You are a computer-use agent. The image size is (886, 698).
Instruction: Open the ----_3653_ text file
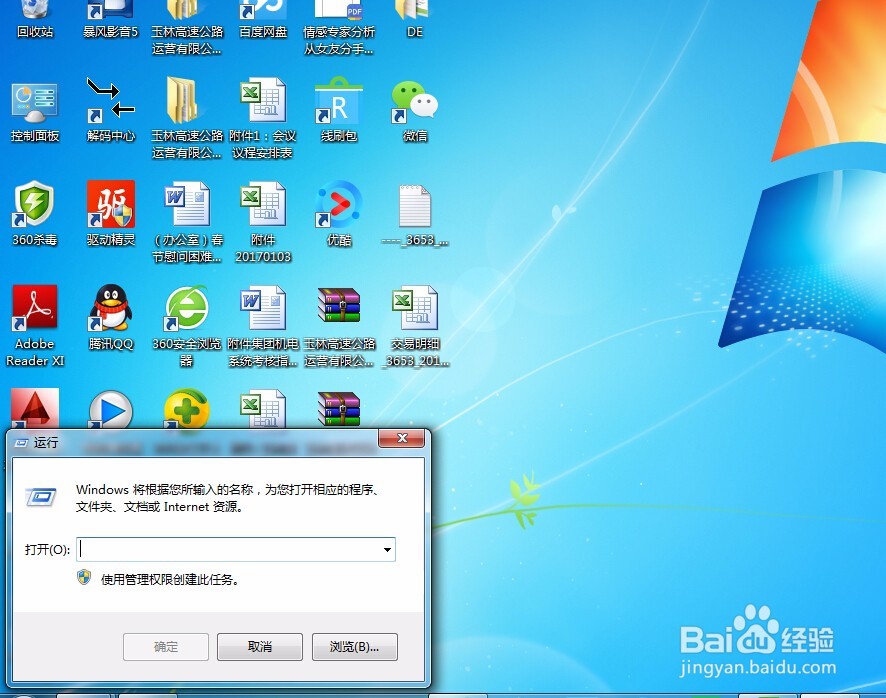tap(415, 215)
